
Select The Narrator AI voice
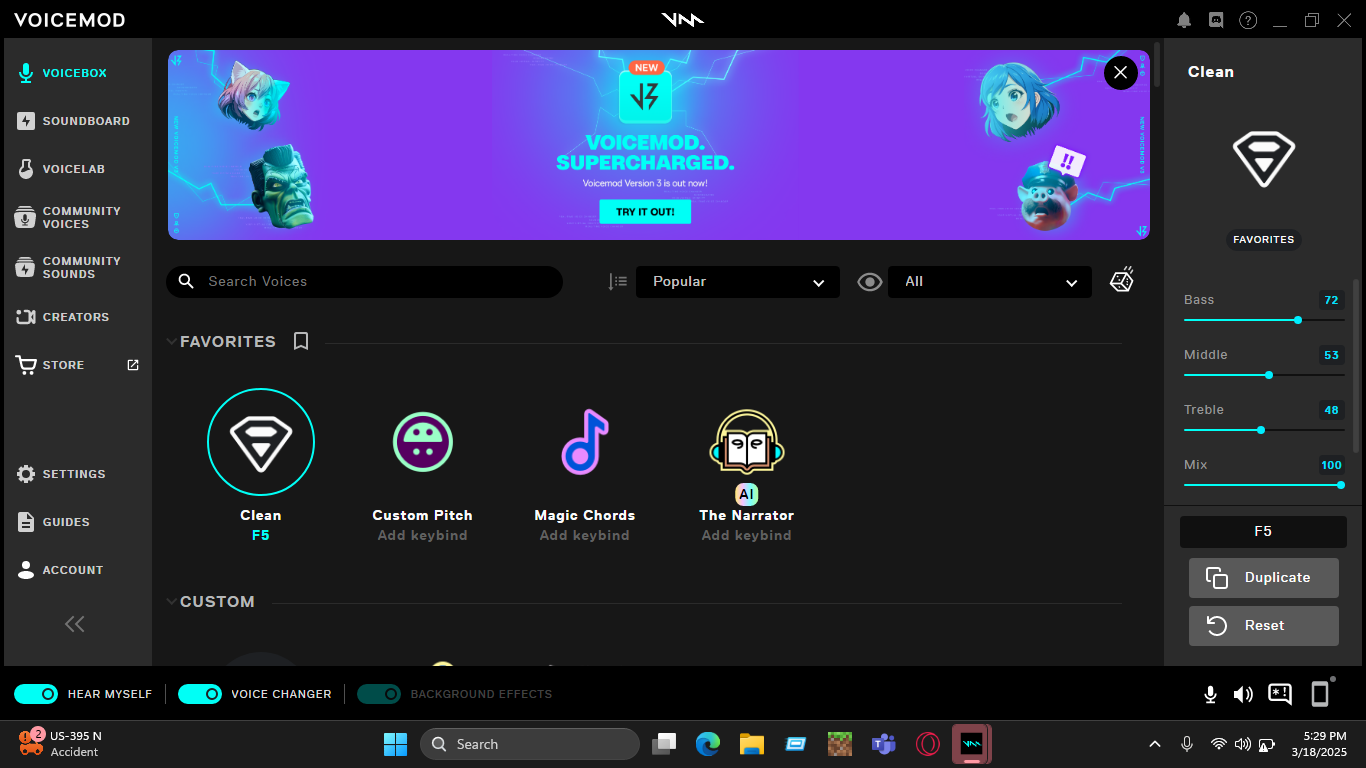(x=747, y=442)
